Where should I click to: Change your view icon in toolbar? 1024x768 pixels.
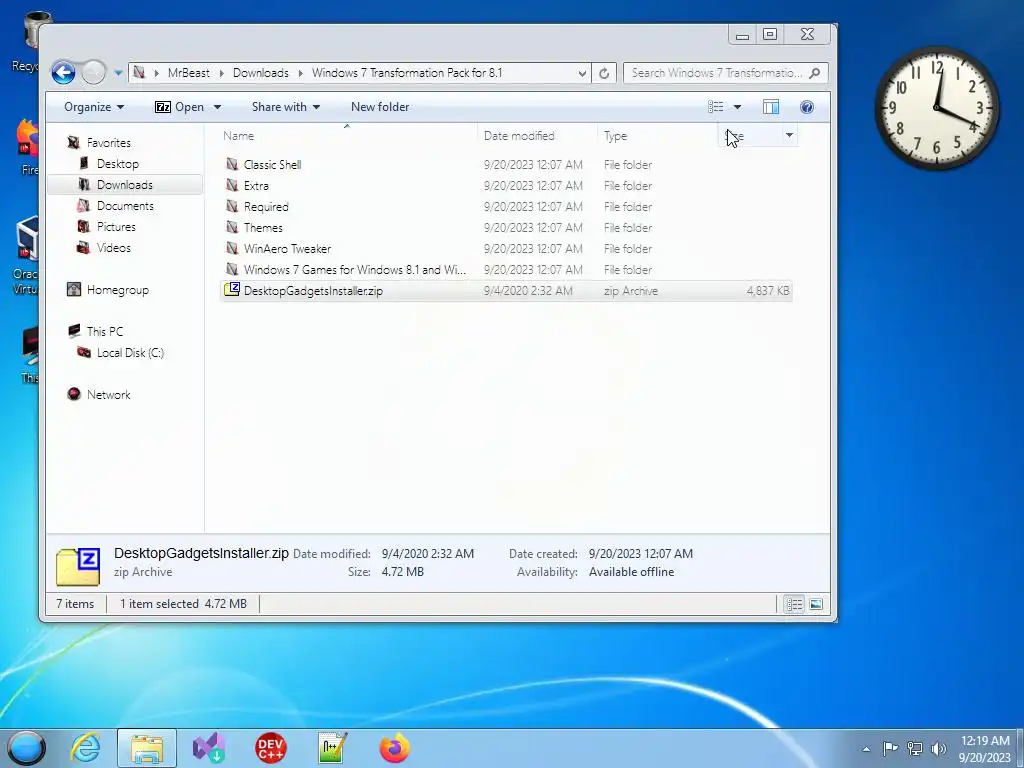(716, 107)
